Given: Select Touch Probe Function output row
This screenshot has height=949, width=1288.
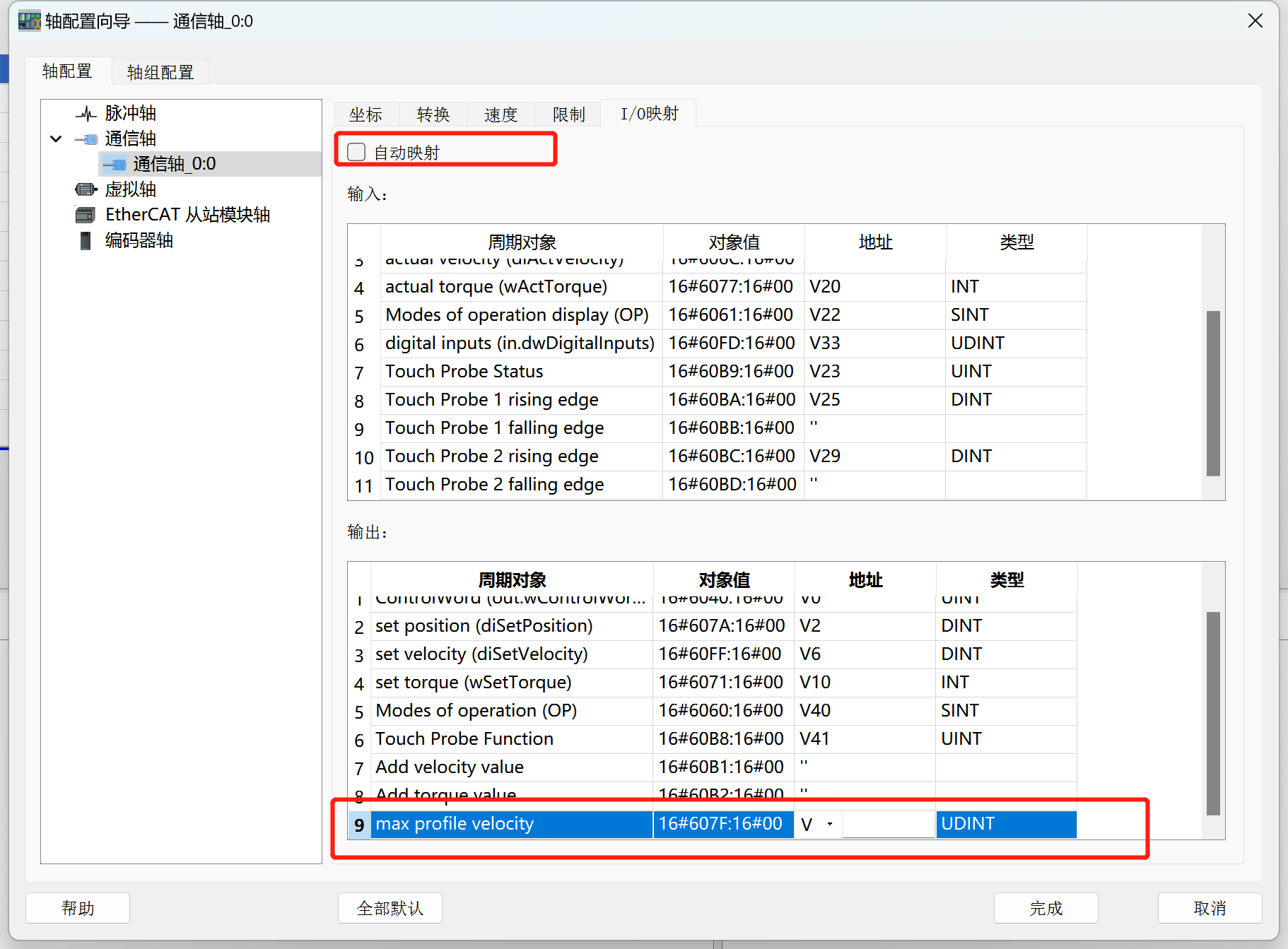Looking at the screenshot, I should [x=713, y=739].
